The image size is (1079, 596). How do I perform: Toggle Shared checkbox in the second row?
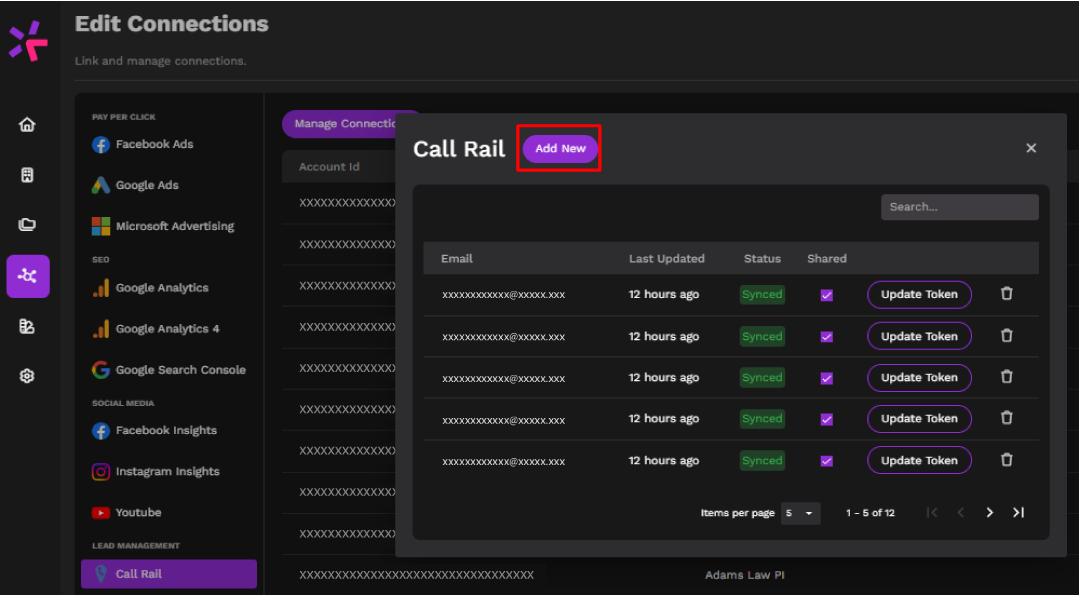[826, 337]
